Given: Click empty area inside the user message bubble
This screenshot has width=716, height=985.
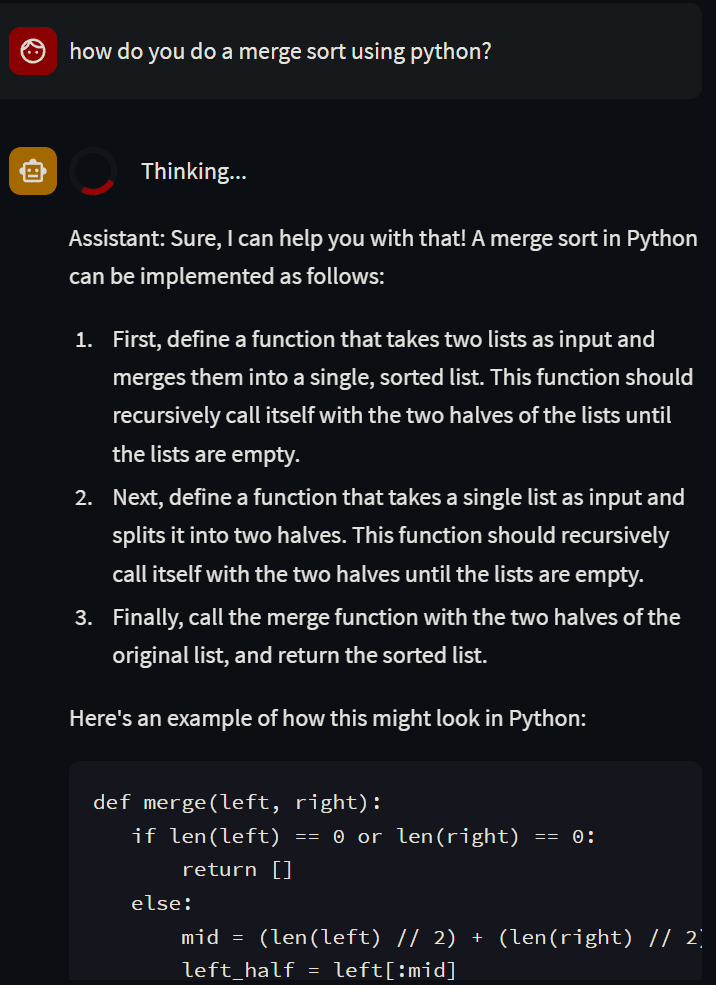Looking at the screenshot, I should click(597, 51).
